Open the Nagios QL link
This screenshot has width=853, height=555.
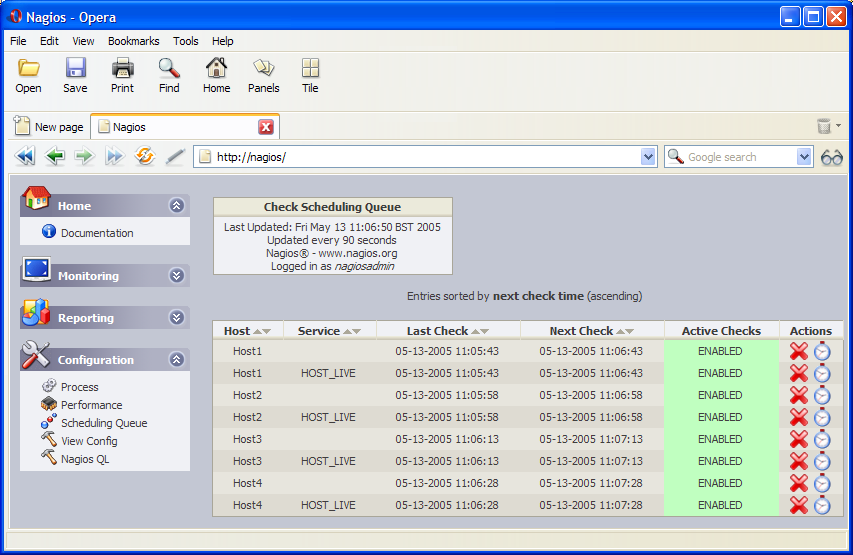[85, 459]
